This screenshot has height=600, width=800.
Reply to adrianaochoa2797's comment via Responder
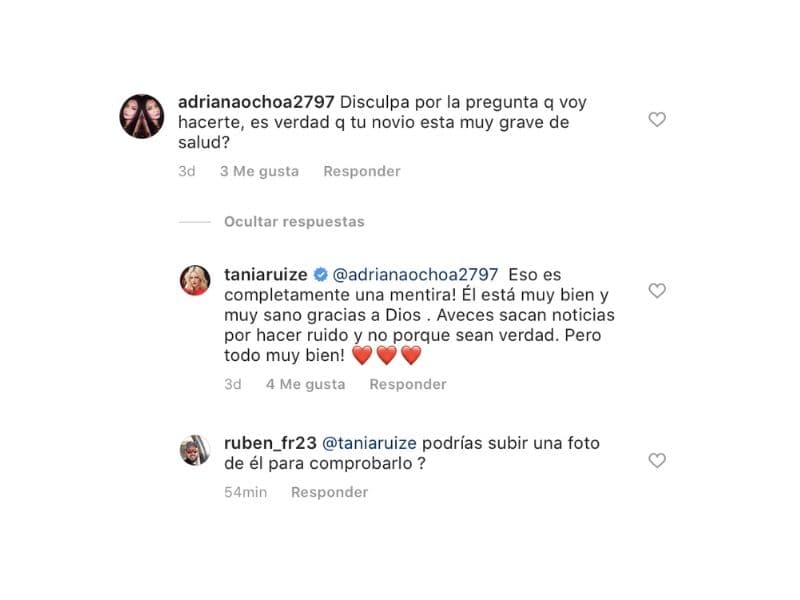coord(362,171)
